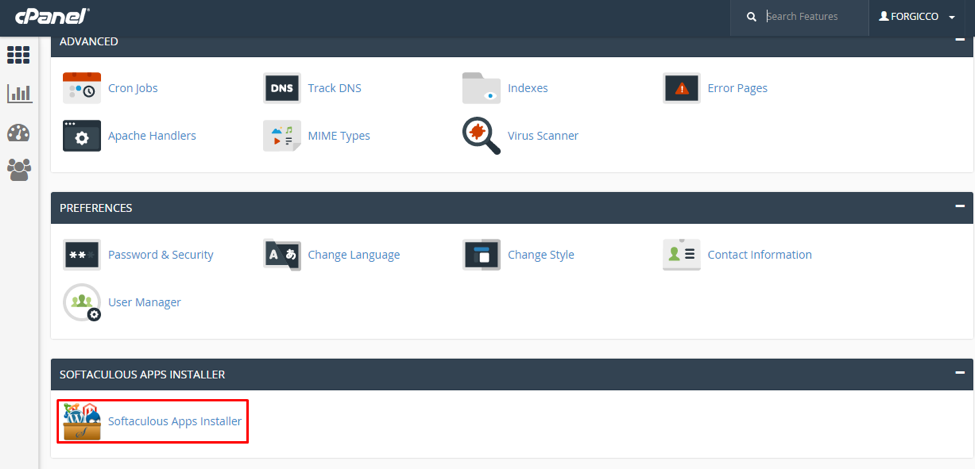Click the Virus Scanner magnifier icon
975x469 pixels.
tap(481, 136)
